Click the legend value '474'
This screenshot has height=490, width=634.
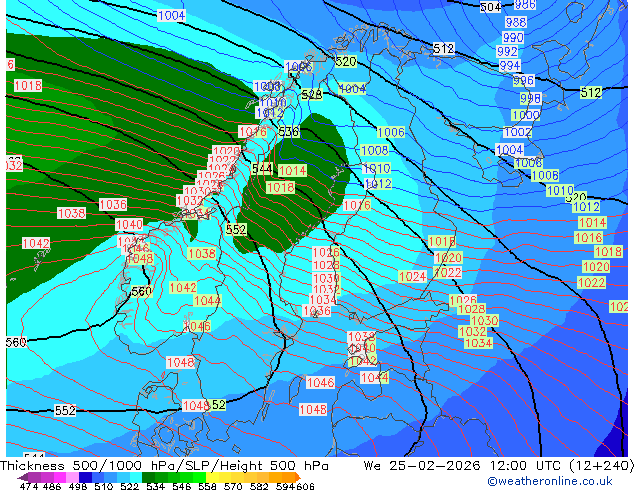coord(29,486)
